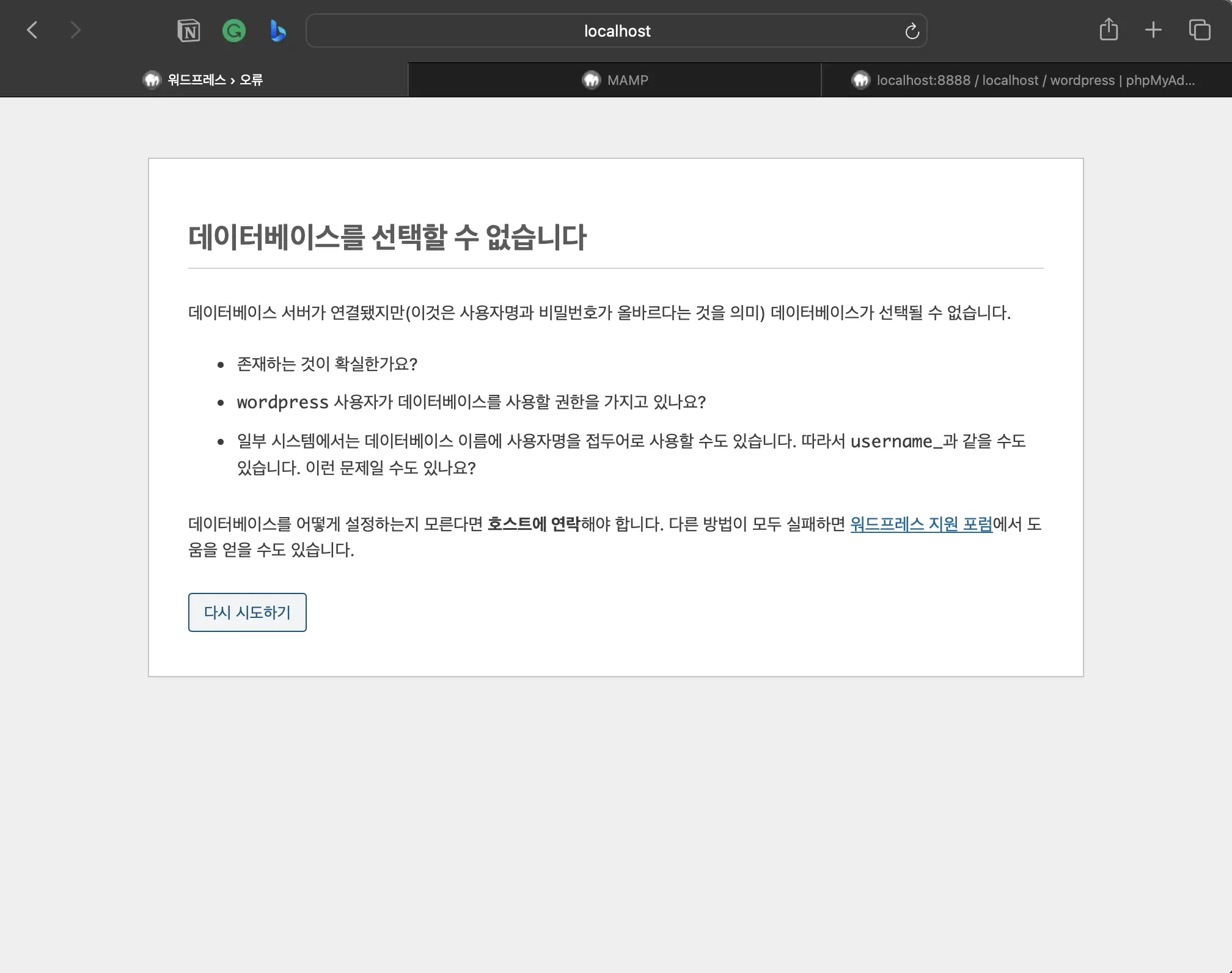Reload the page with the refresh icon

(x=912, y=31)
